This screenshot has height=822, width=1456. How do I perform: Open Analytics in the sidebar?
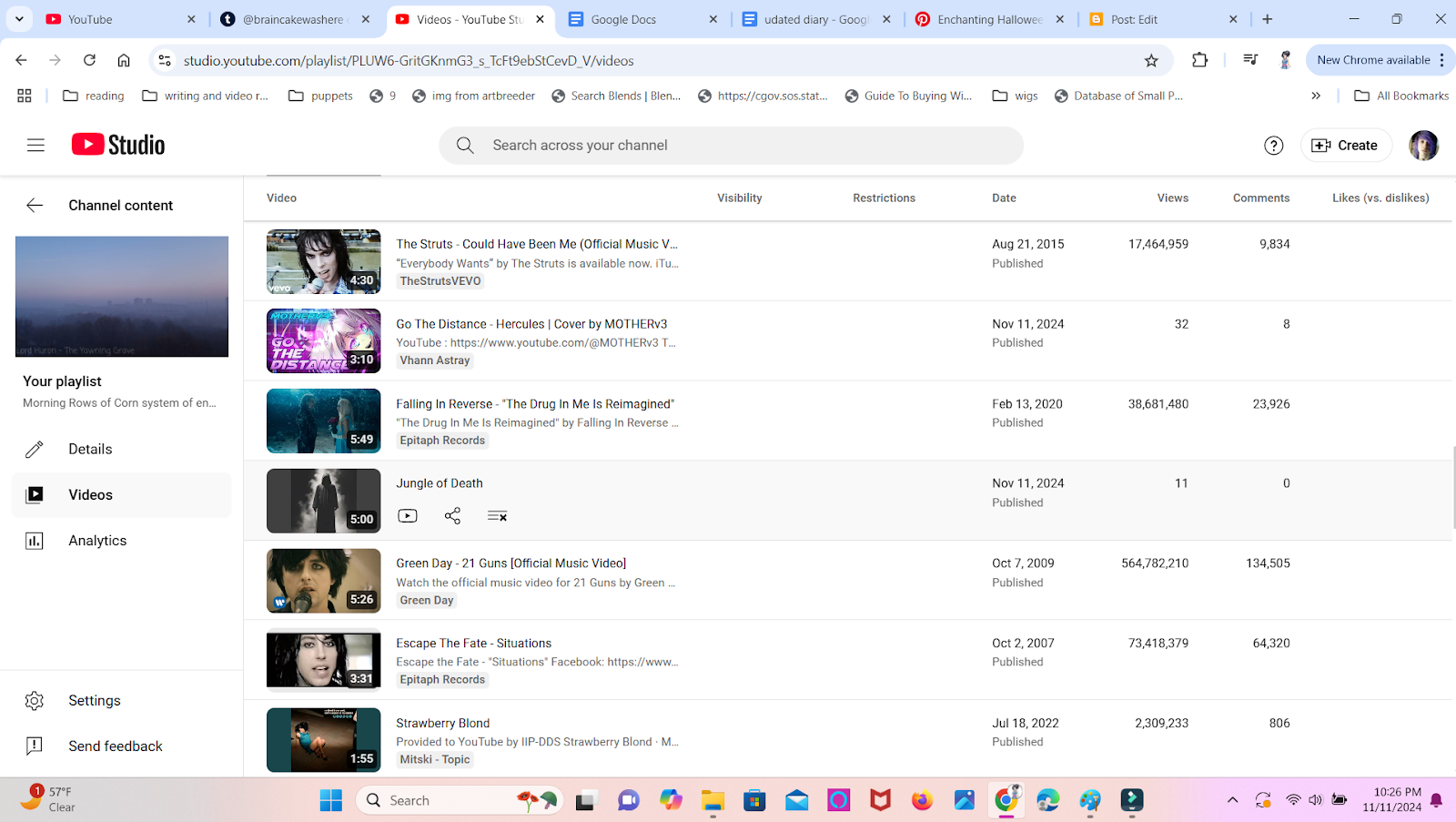(x=121, y=541)
